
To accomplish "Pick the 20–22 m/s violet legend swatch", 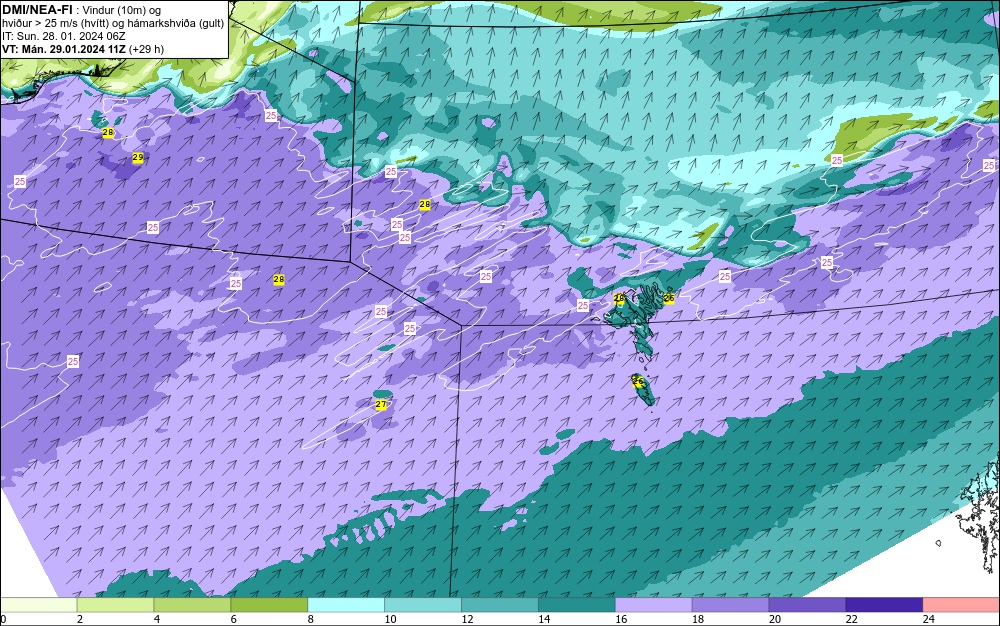I will coord(807,605).
